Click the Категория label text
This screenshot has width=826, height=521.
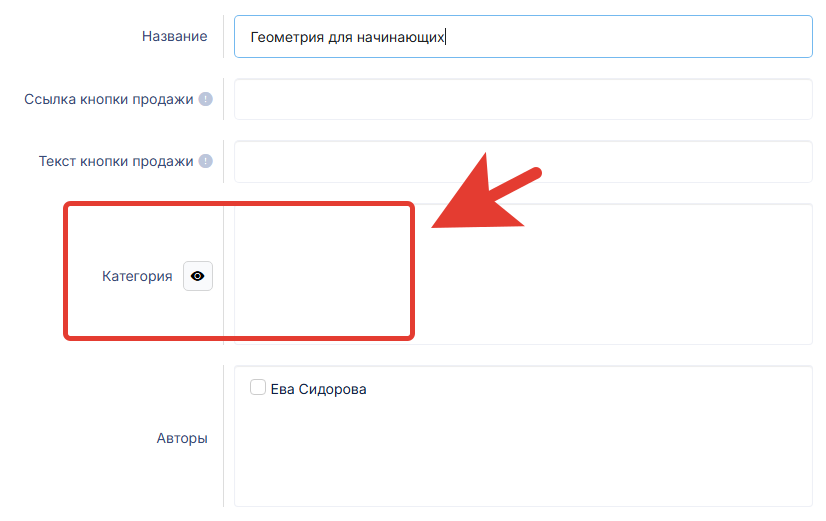click(x=137, y=277)
